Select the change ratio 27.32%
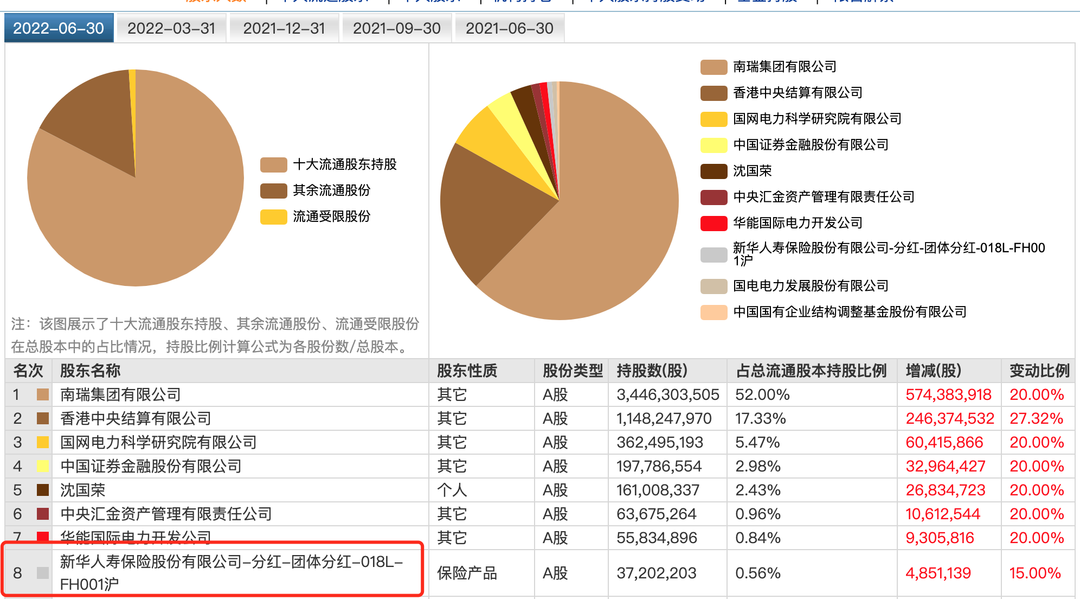 pyautogui.click(x=1037, y=419)
